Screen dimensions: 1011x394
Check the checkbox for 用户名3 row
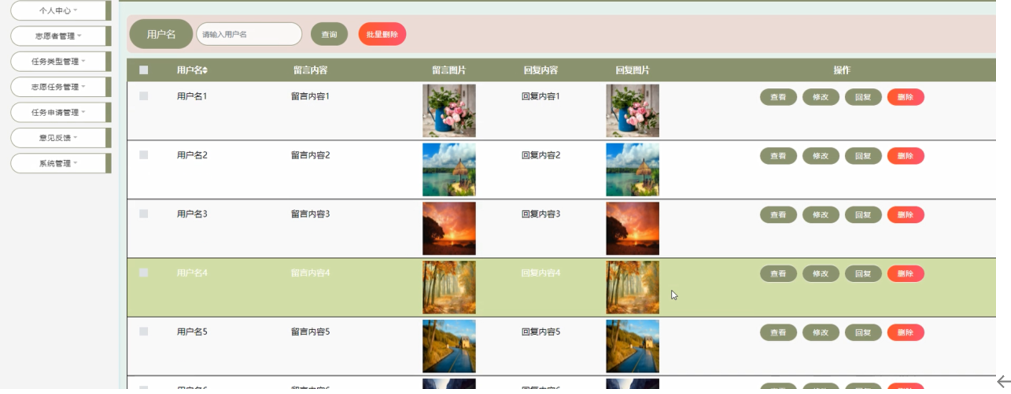click(144, 213)
